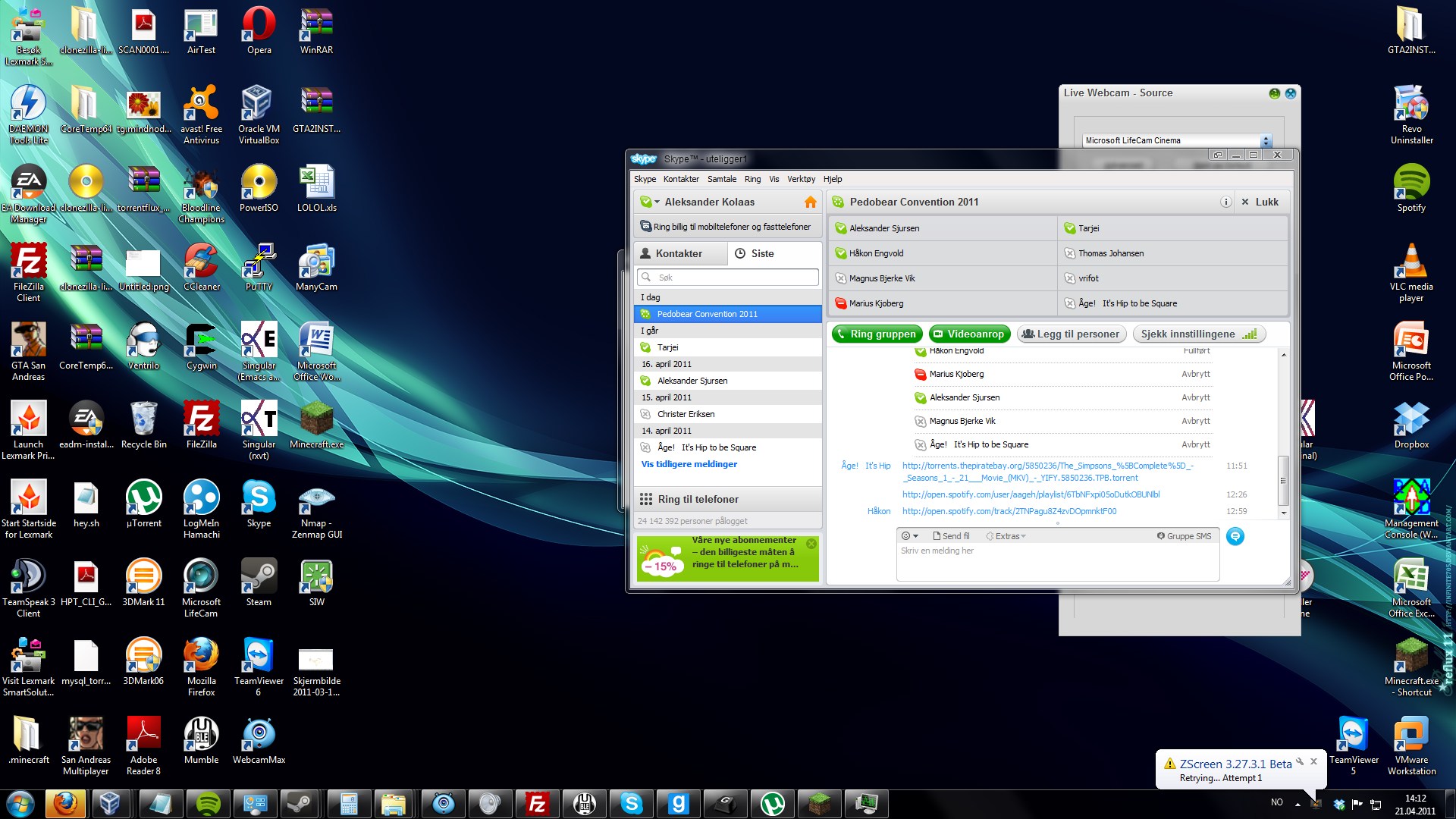Open the Ventrilo desktop icon

(143, 347)
